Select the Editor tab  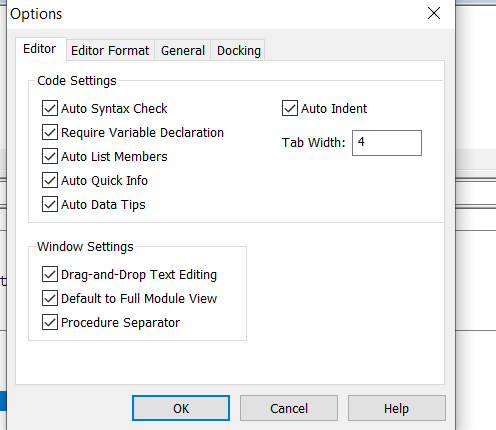(40, 49)
